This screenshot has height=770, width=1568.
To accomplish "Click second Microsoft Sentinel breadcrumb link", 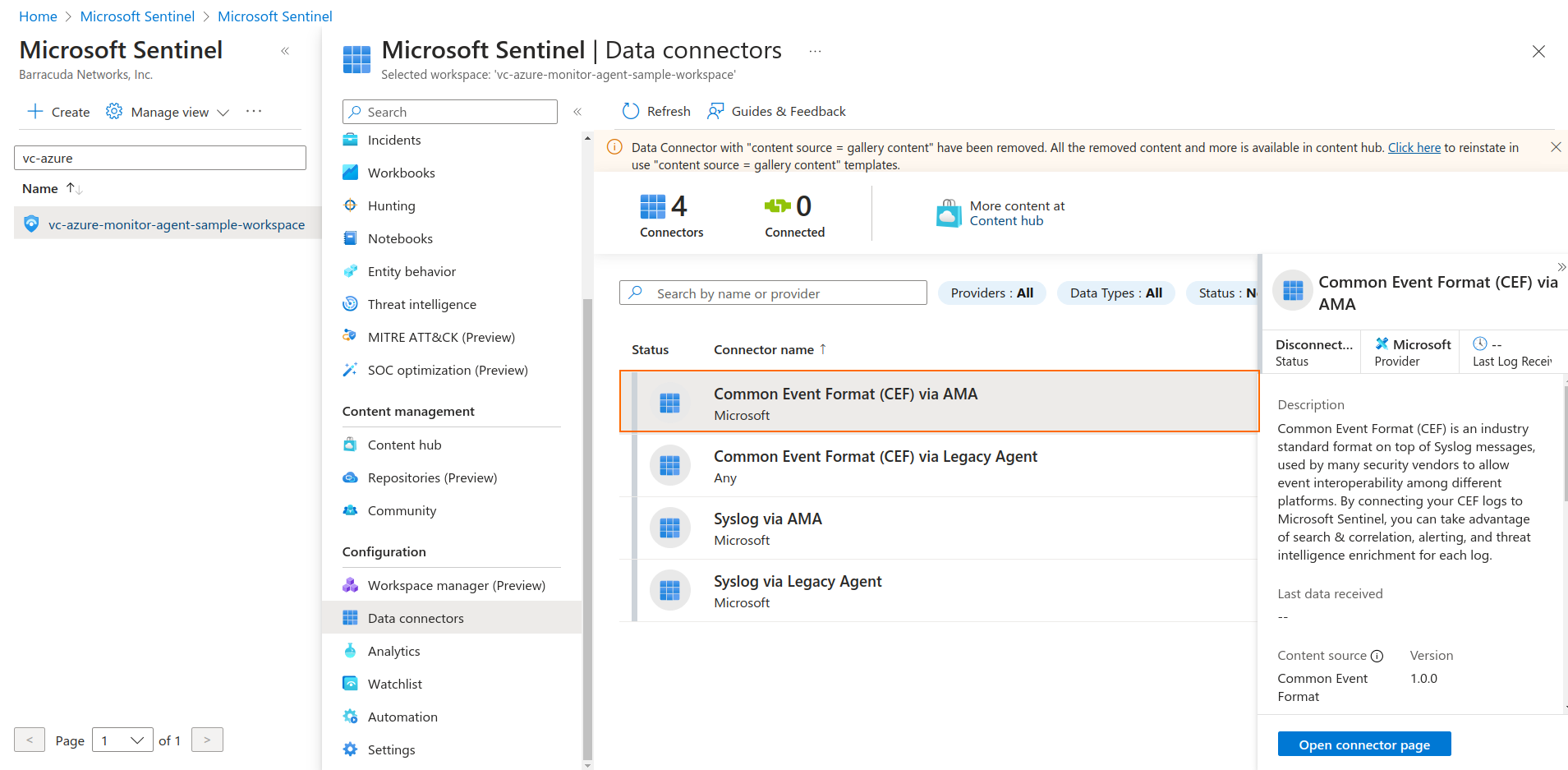I will click(275, 16).
